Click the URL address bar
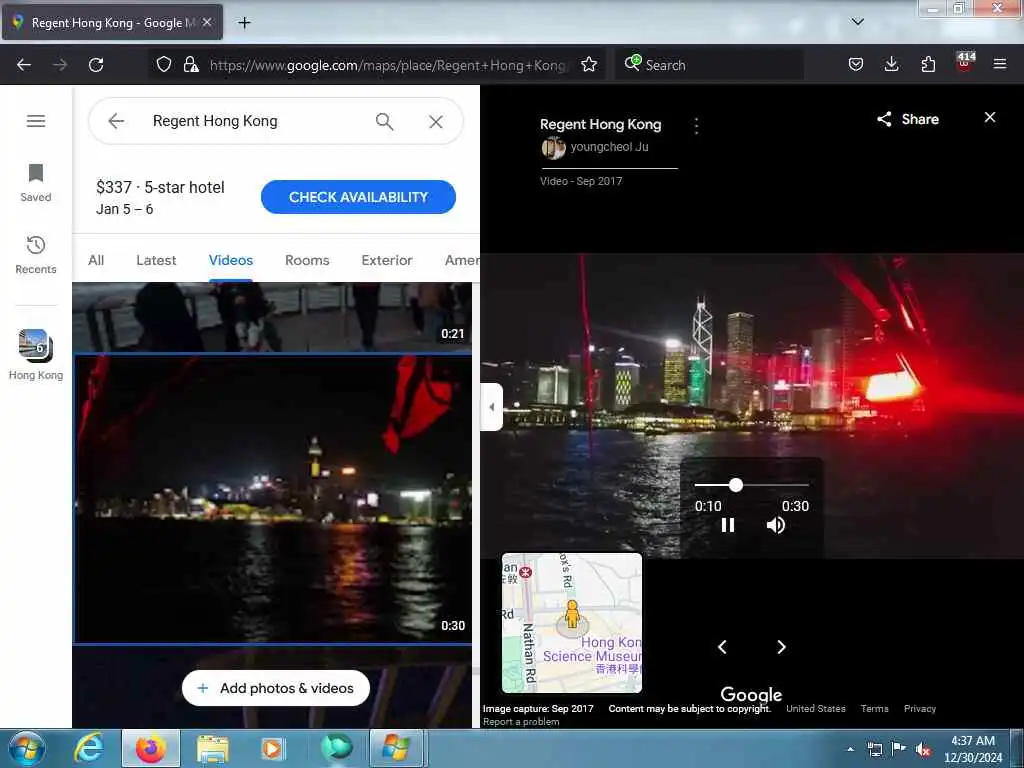Screen dimensions: 1024x768 389,65
